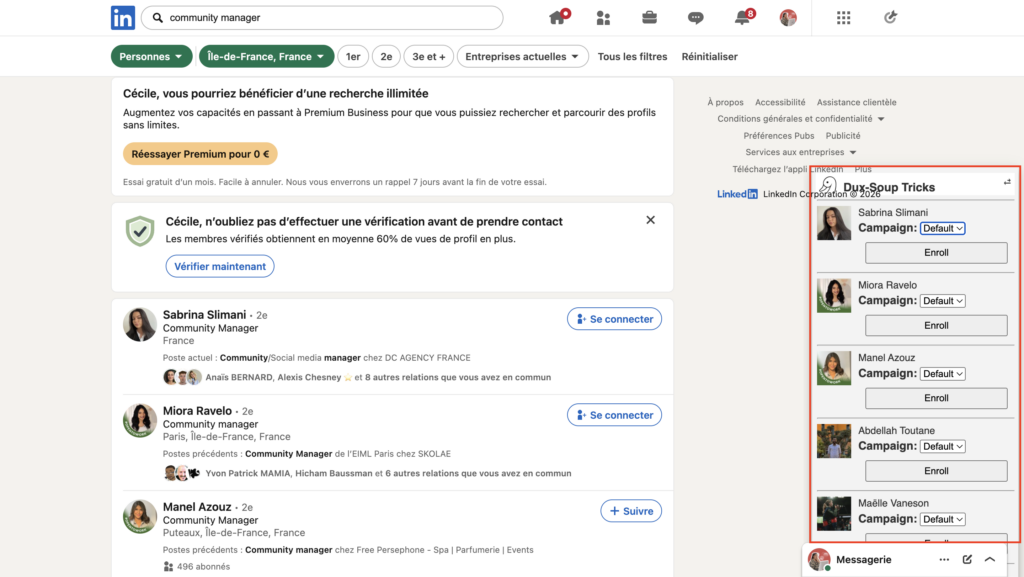Open Tous les filtres
This screenshot has height=577, width=1024.
pyautogui.click(x=632, y=56)
